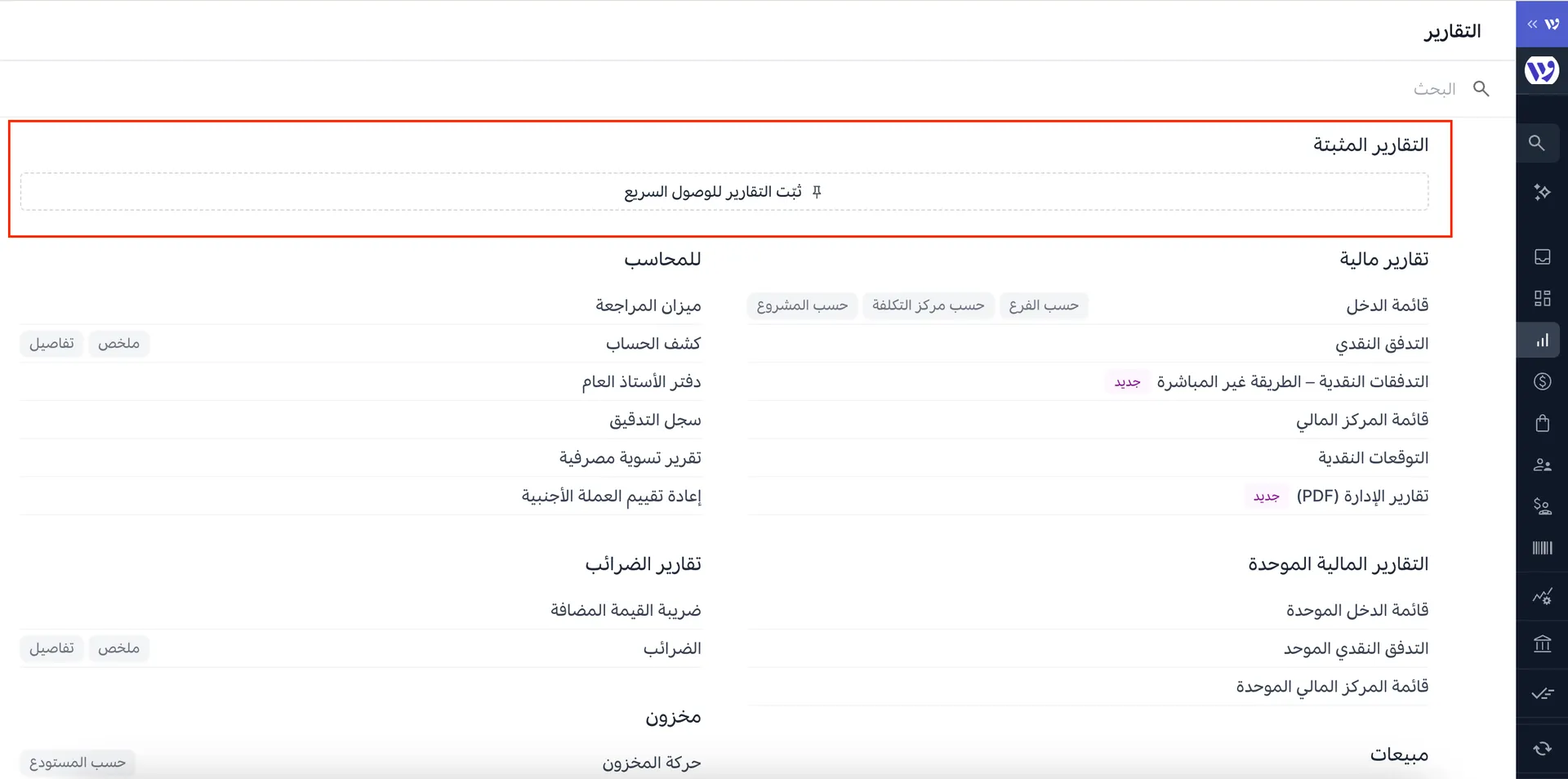This screenshot has width=1568, height=779.
Task: Open the ميزان المراجعة report
Action: (x=648, y=305)
